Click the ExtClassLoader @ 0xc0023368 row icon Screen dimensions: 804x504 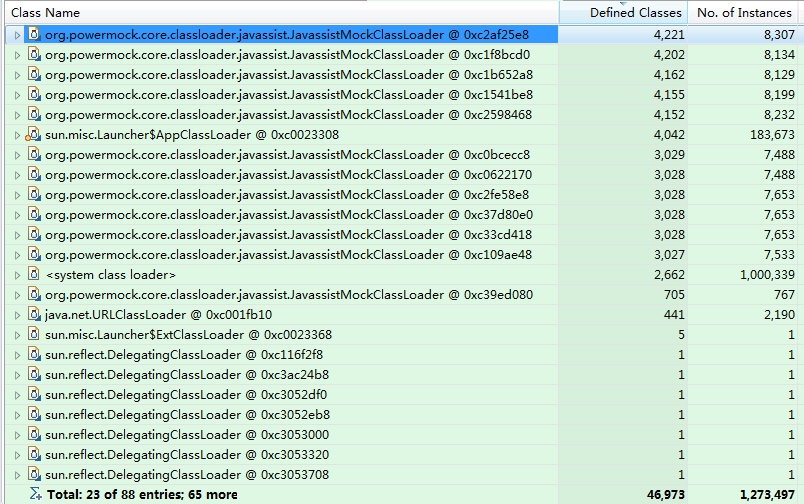click(34, 334)
